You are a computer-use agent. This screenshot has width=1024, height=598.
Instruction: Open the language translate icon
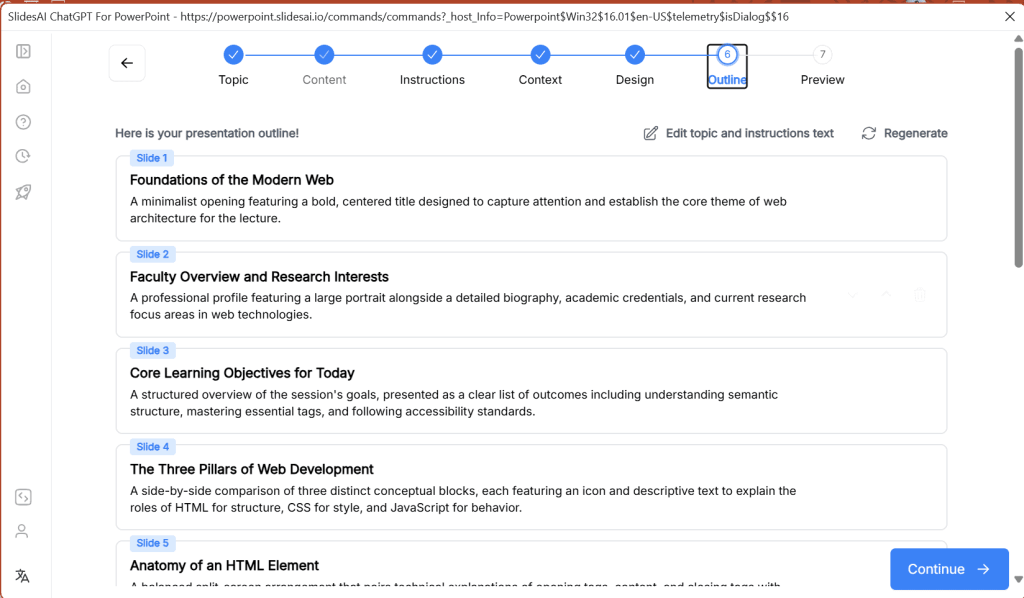[x=23, y=575]
